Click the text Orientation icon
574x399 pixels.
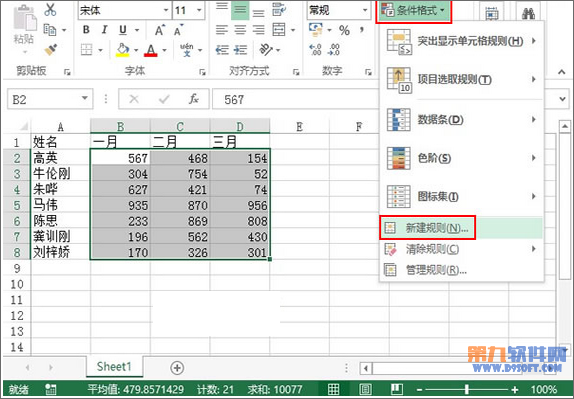click(x=266, y=49)
